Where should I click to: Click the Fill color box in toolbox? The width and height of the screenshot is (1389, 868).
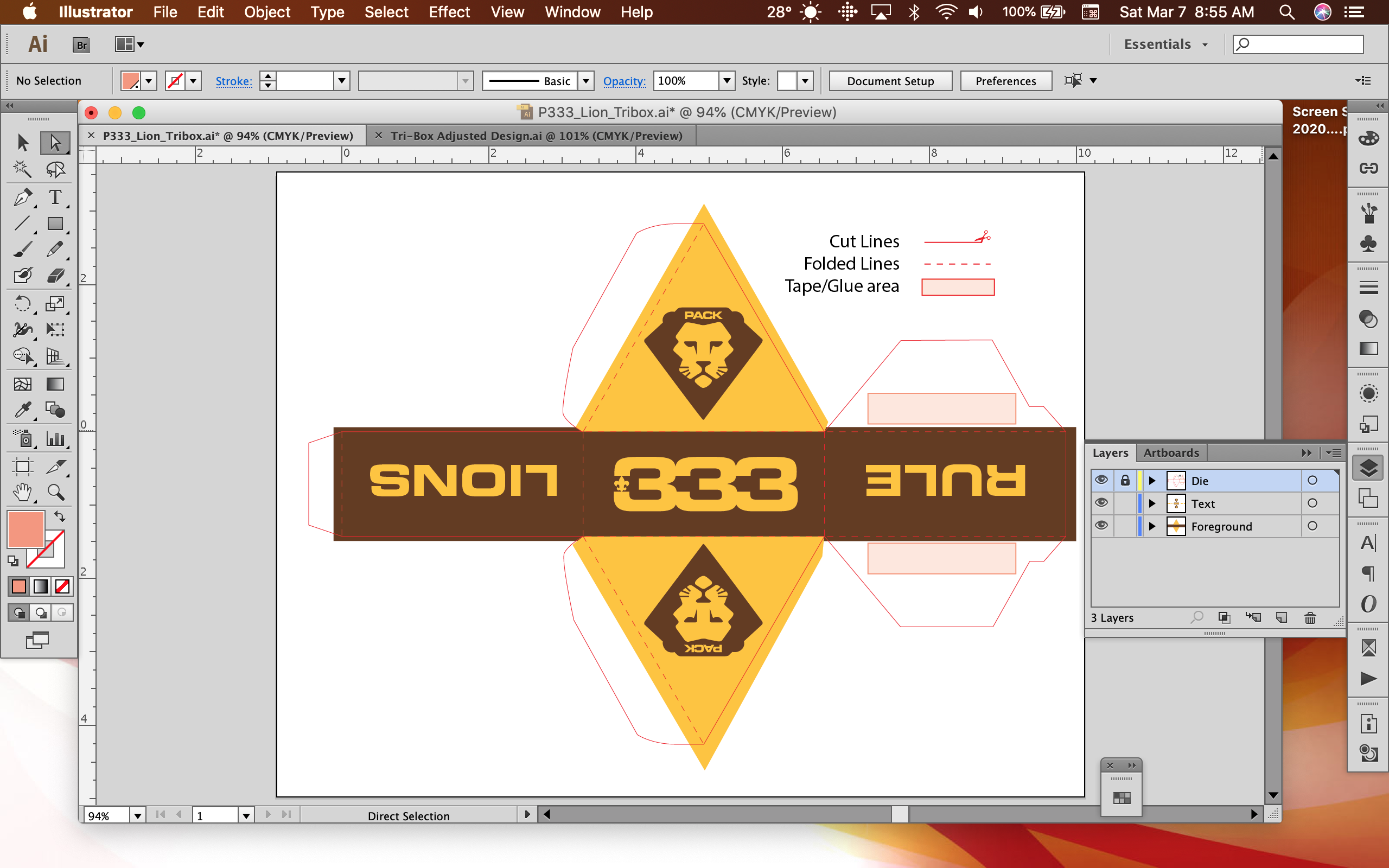(26, 529)
